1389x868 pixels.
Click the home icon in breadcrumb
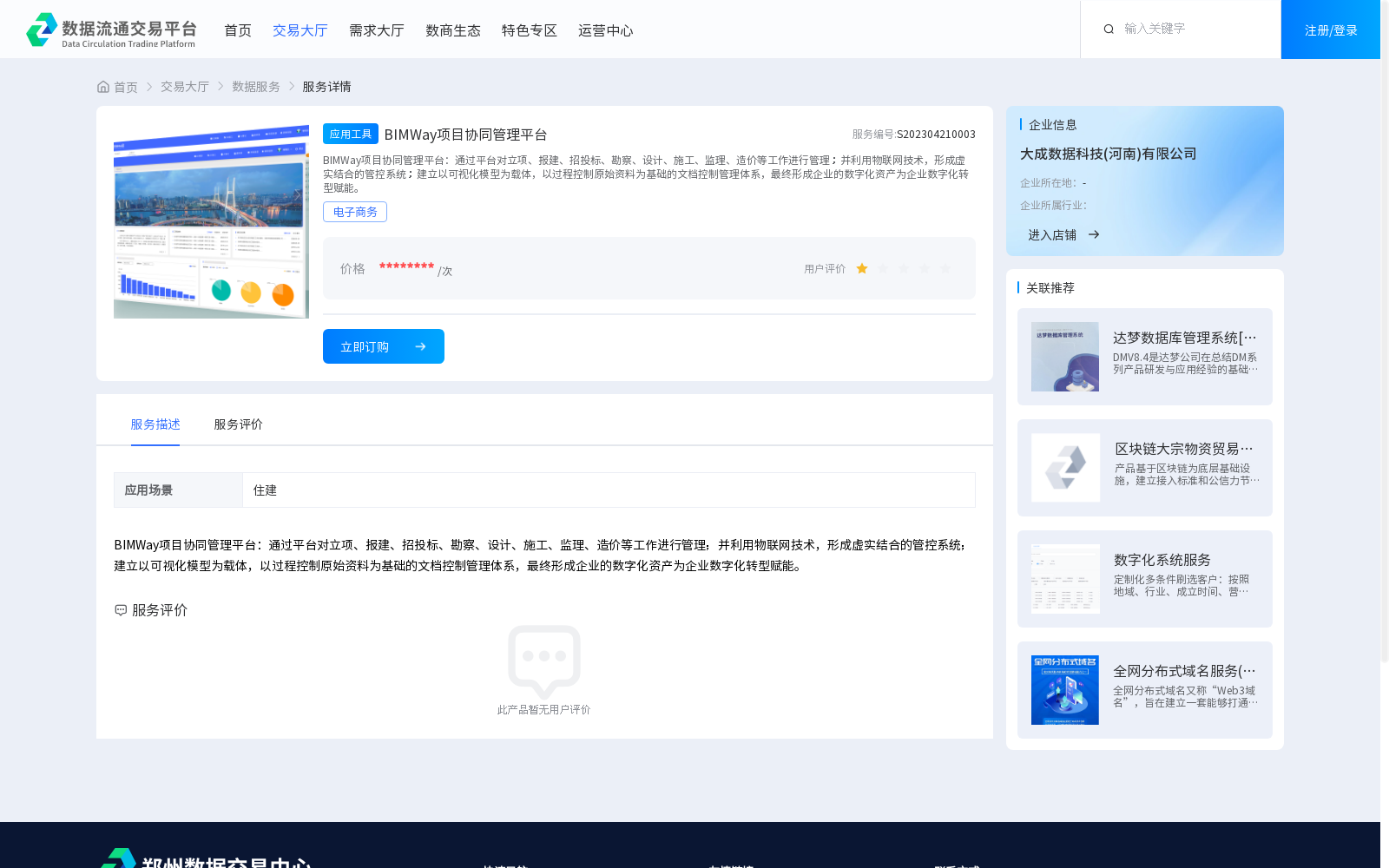[x=103, y=87]
